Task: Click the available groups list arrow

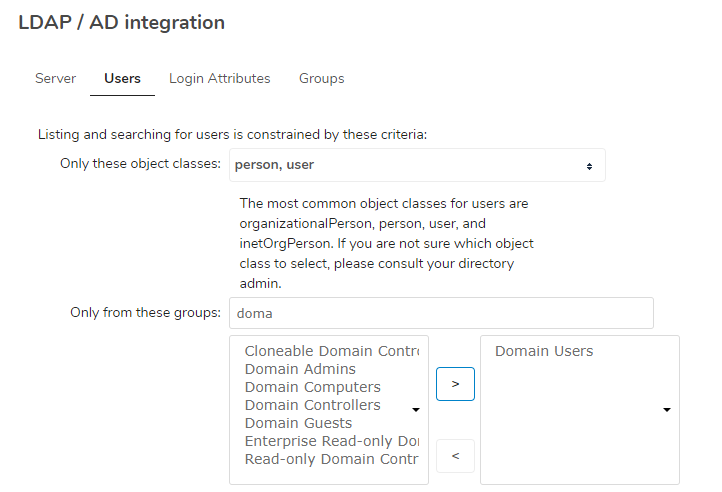Action: click(416, 410)
